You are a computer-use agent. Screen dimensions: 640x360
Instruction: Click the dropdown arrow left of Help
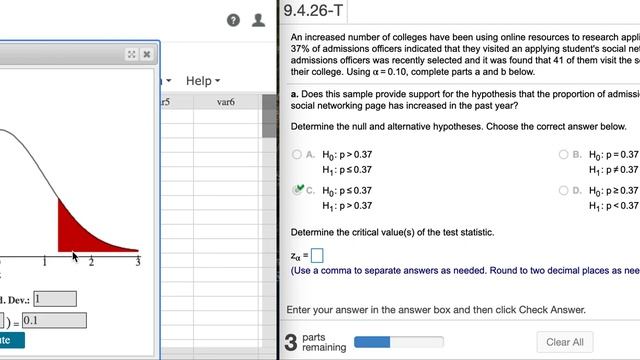tap(169, 81)
